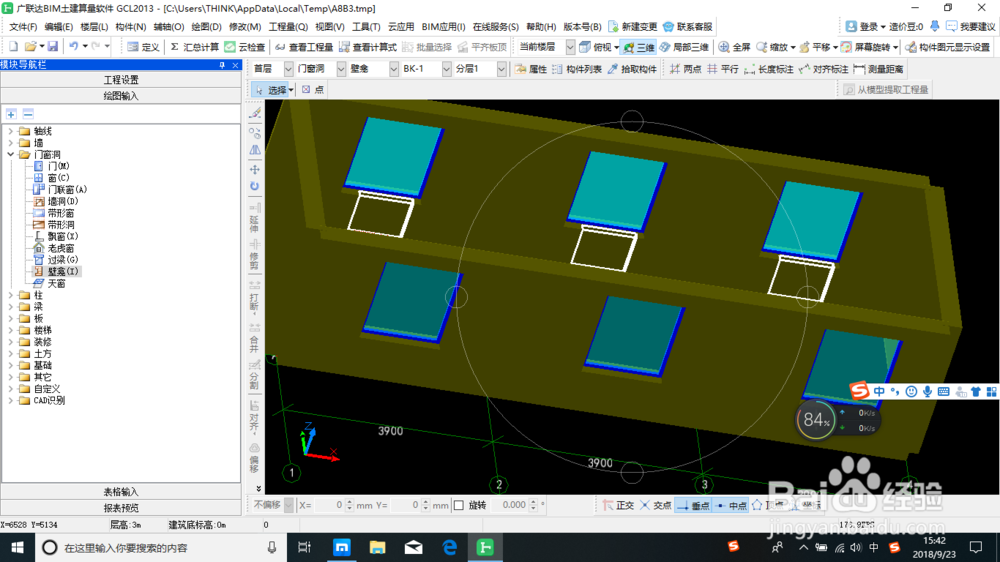Open 属性 properties panel
The height and width of the screenshot is (562, 1000).
pos(531,69)
